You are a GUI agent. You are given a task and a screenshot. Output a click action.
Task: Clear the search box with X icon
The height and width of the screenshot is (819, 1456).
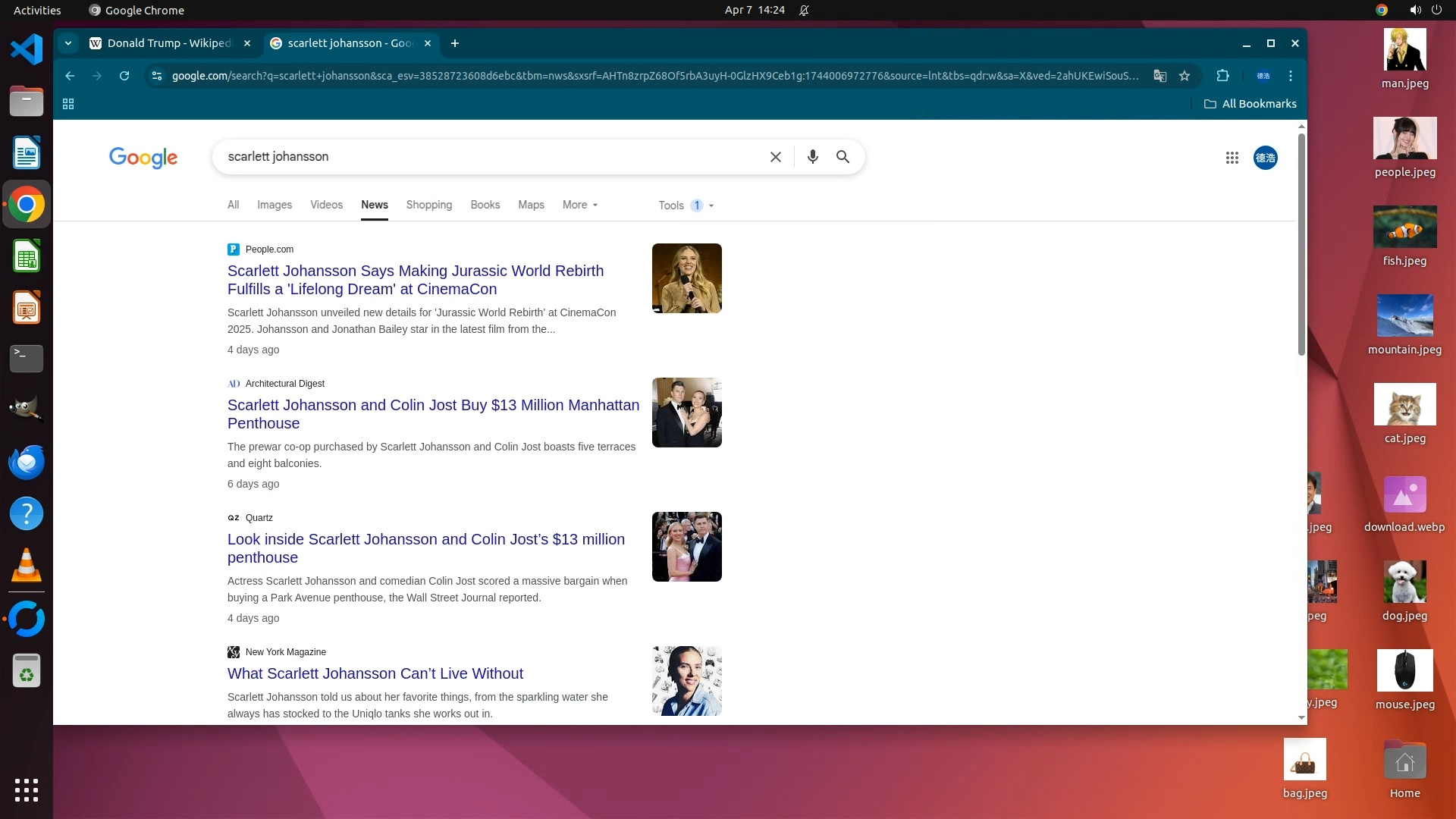pyautogui.click(x=775, y=157)
